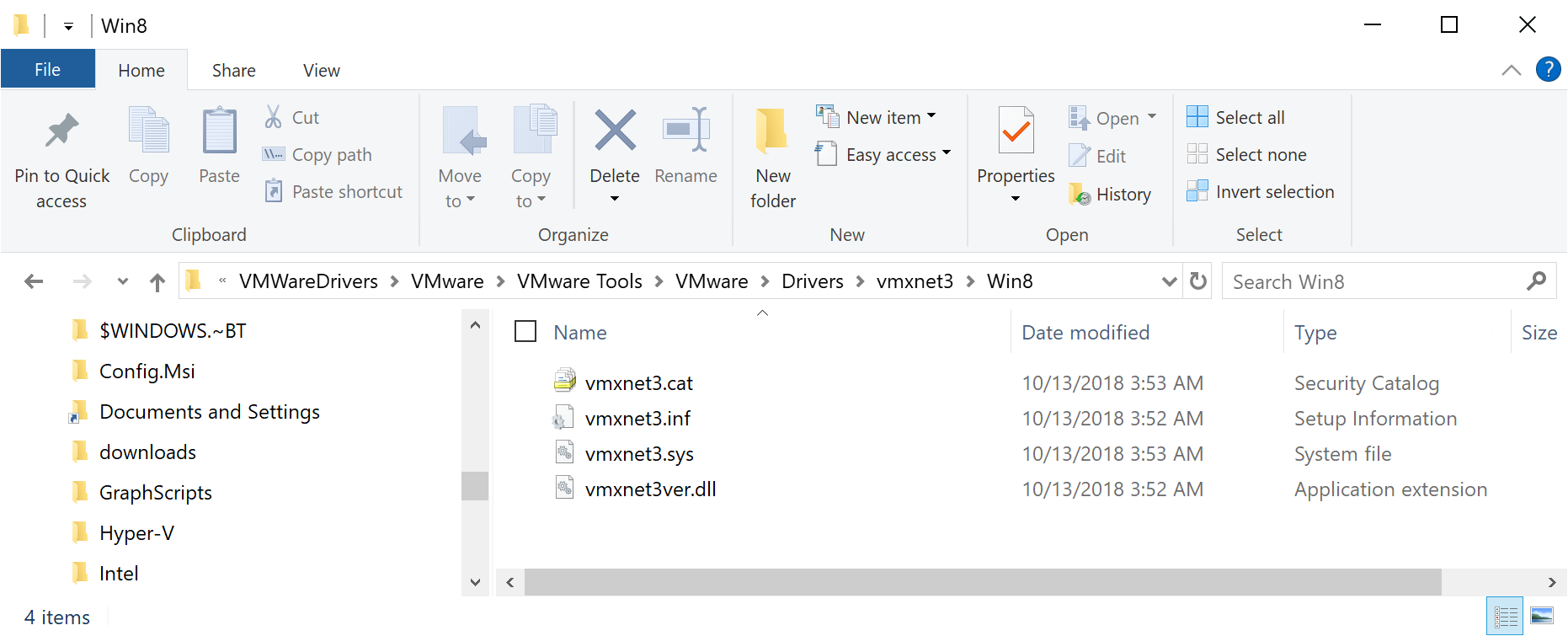Refresh the Win8 folder view
The width and height of the screenshot is (1568, 636).
(x=1197, y=281)
